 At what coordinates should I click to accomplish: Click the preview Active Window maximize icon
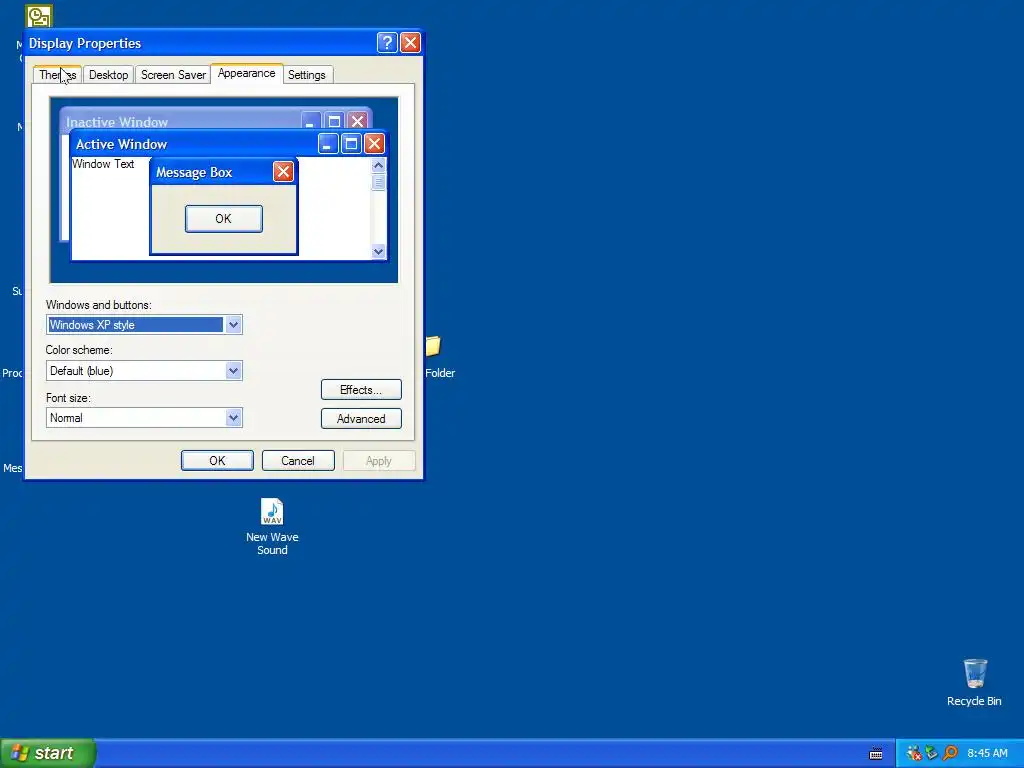tap(351, 144)
